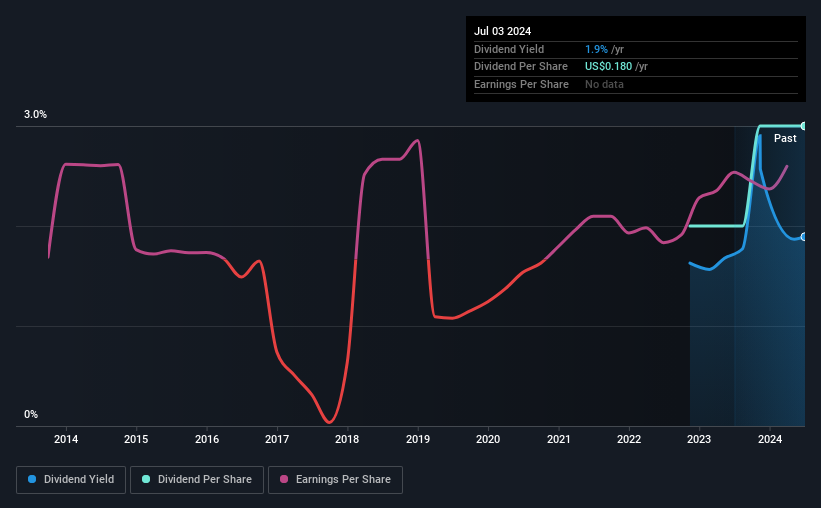Select the 2021 label on the timeline axis
The height and width of the screenshot is (508, 821).
(559, 439)
